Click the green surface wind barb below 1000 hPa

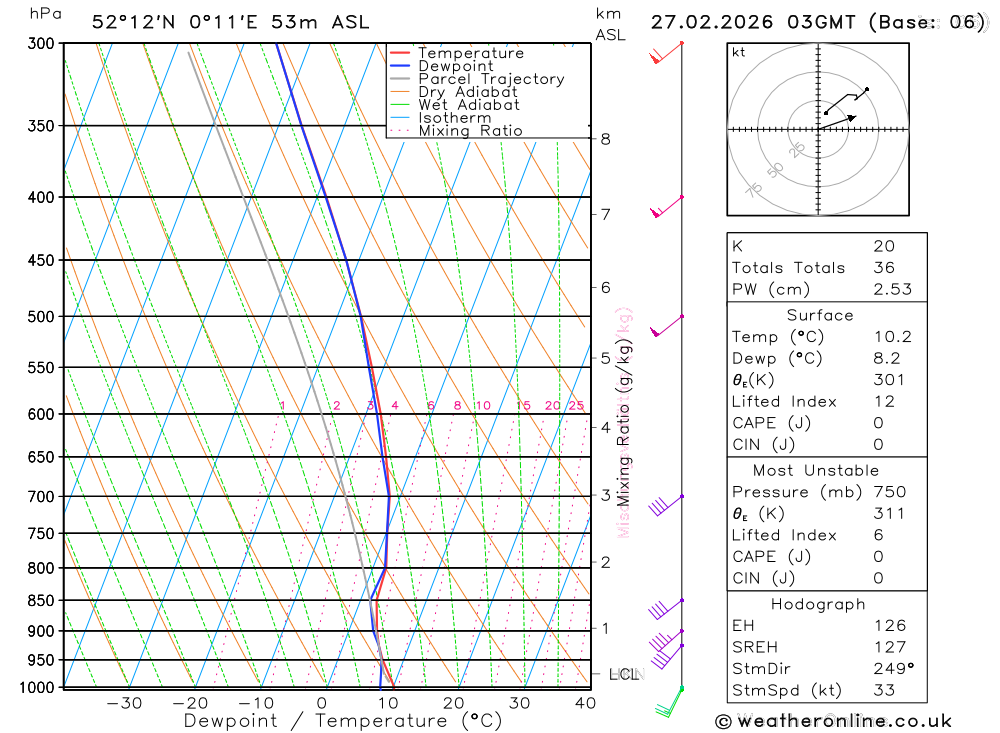click(x=670, y=702)
